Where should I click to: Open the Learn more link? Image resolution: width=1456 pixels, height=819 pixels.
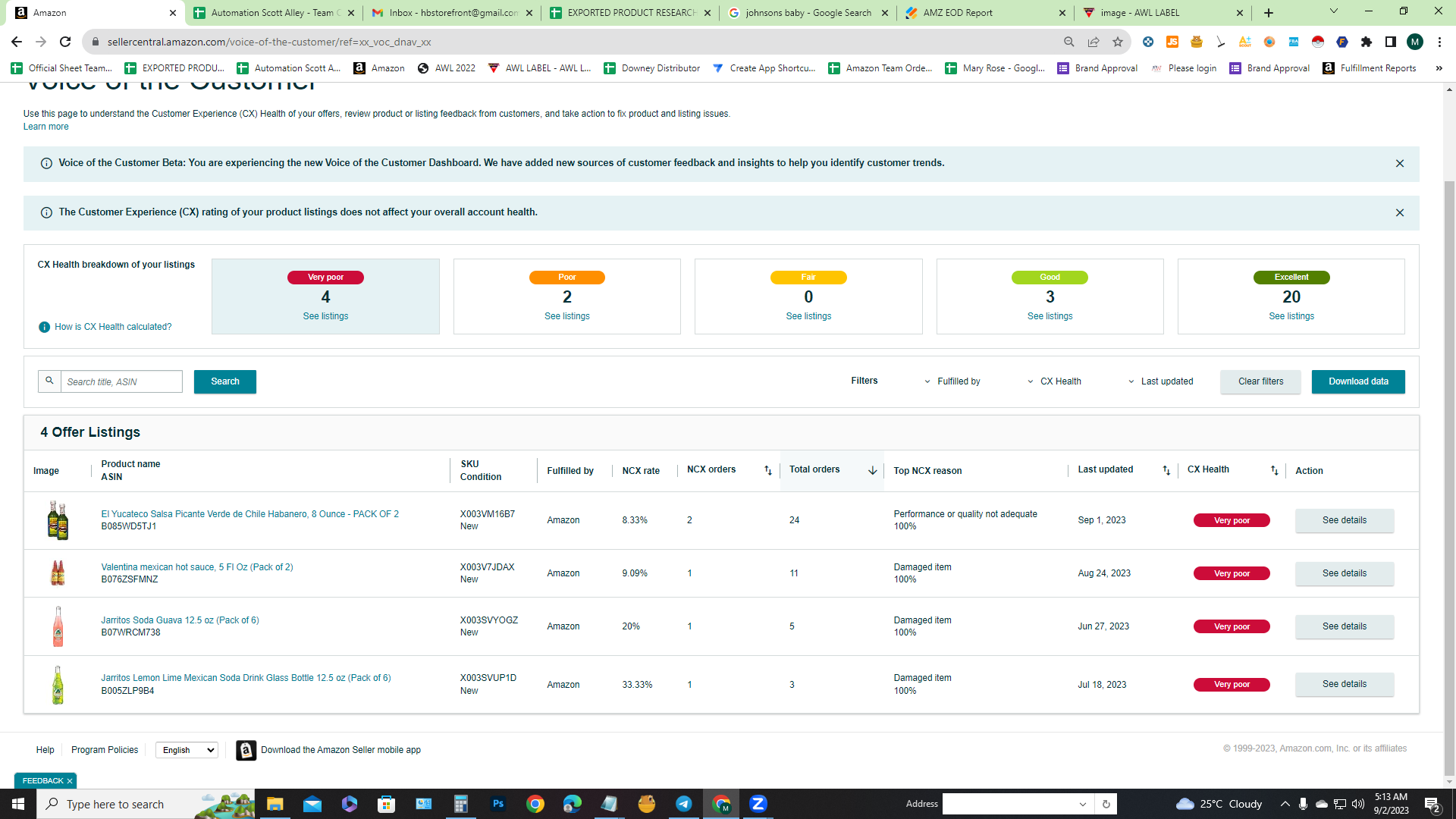45,127
